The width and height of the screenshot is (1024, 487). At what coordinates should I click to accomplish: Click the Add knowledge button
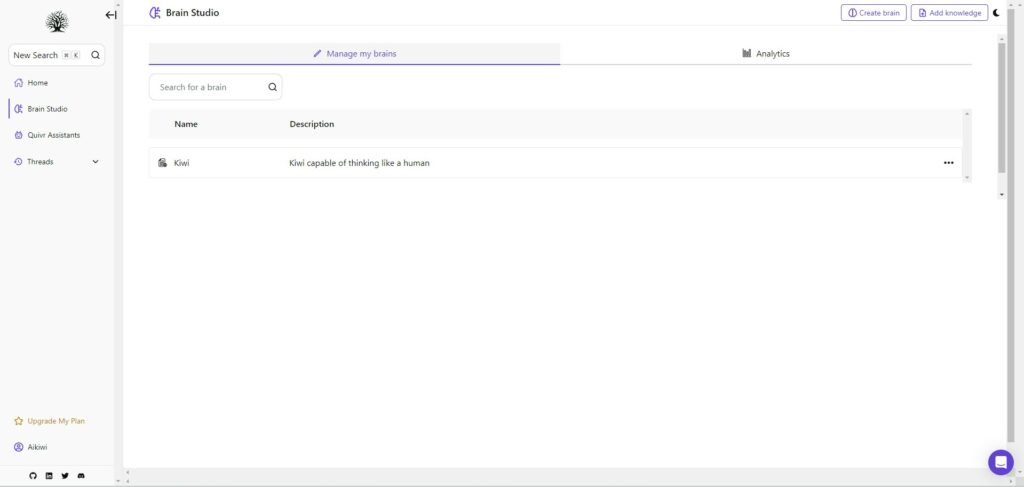pos(949,13)
